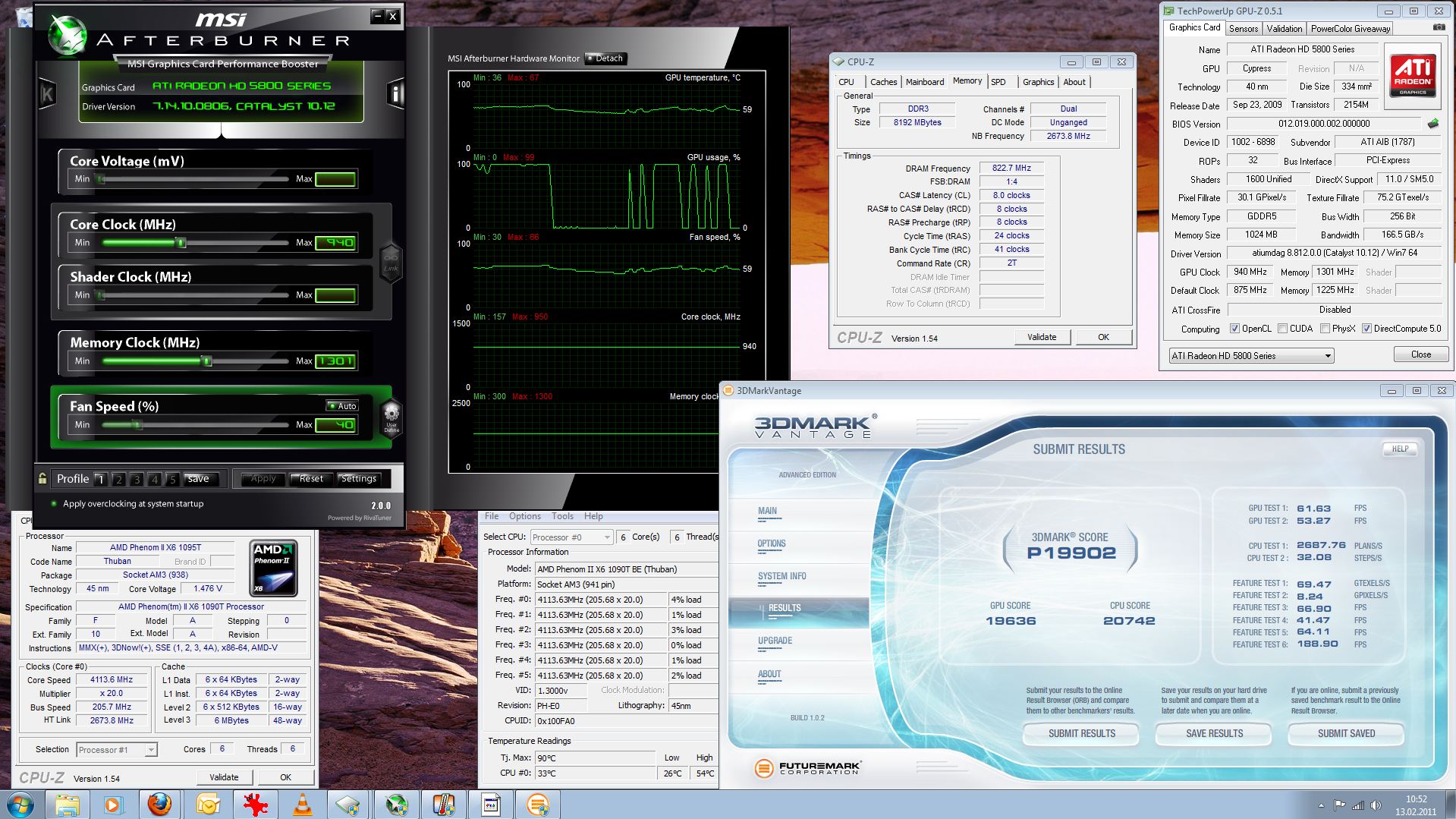Switch to MSI Afterburner taskbar icon
Viewport: 1456px width, 819px height.
(397, 805)
